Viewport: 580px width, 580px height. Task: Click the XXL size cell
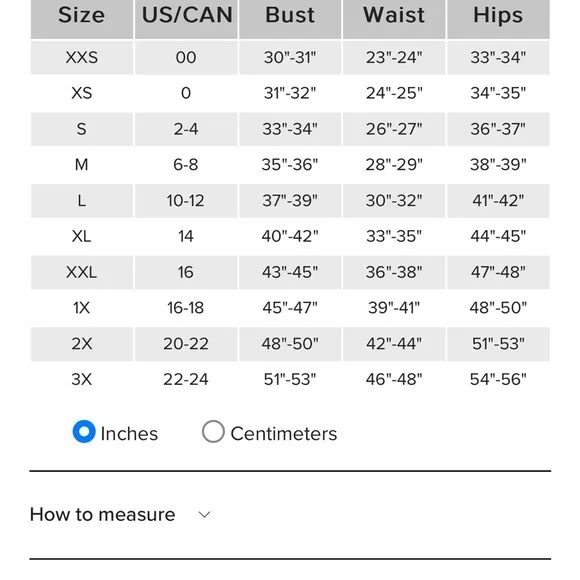pos(82,272)
